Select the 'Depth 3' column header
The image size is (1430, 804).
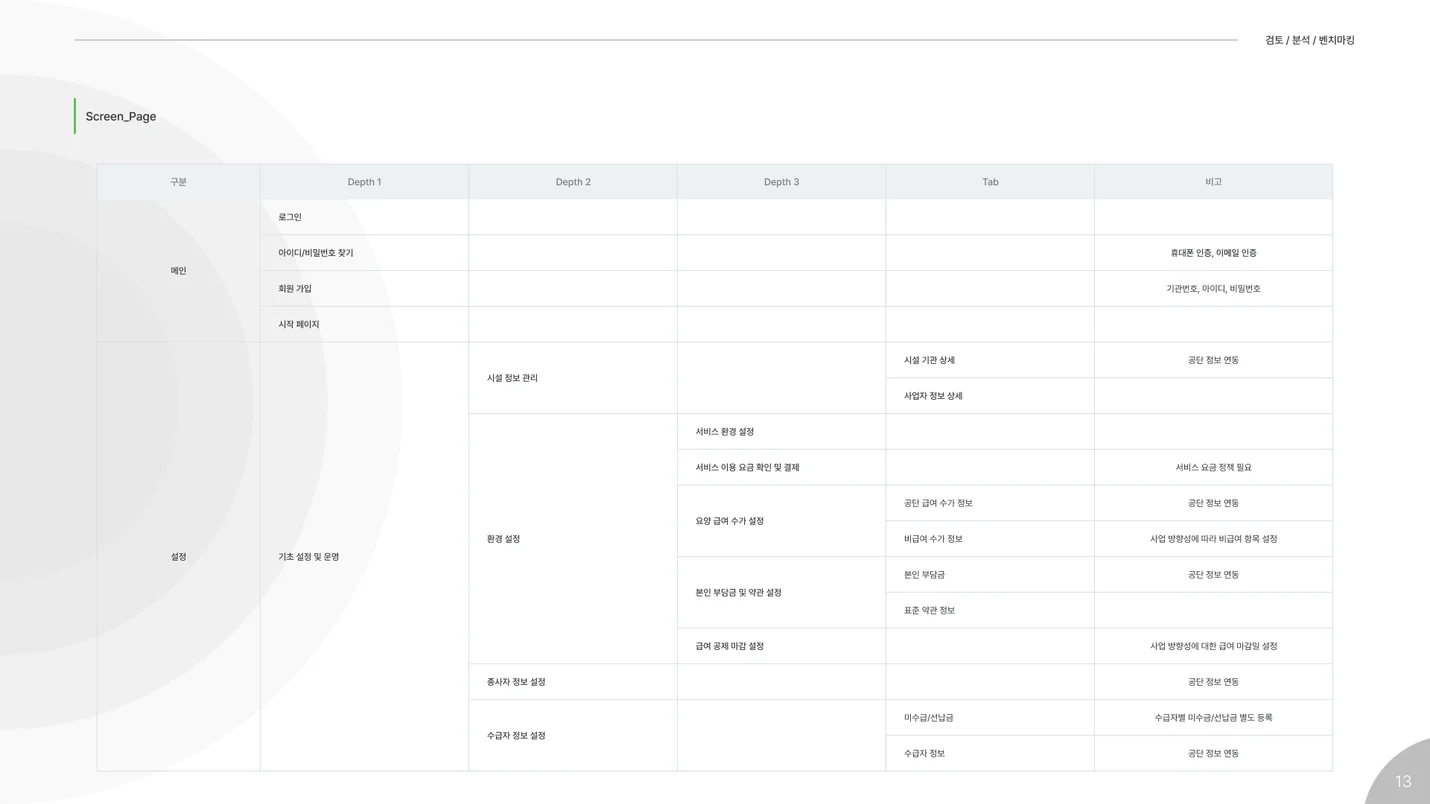pos(781,182)
